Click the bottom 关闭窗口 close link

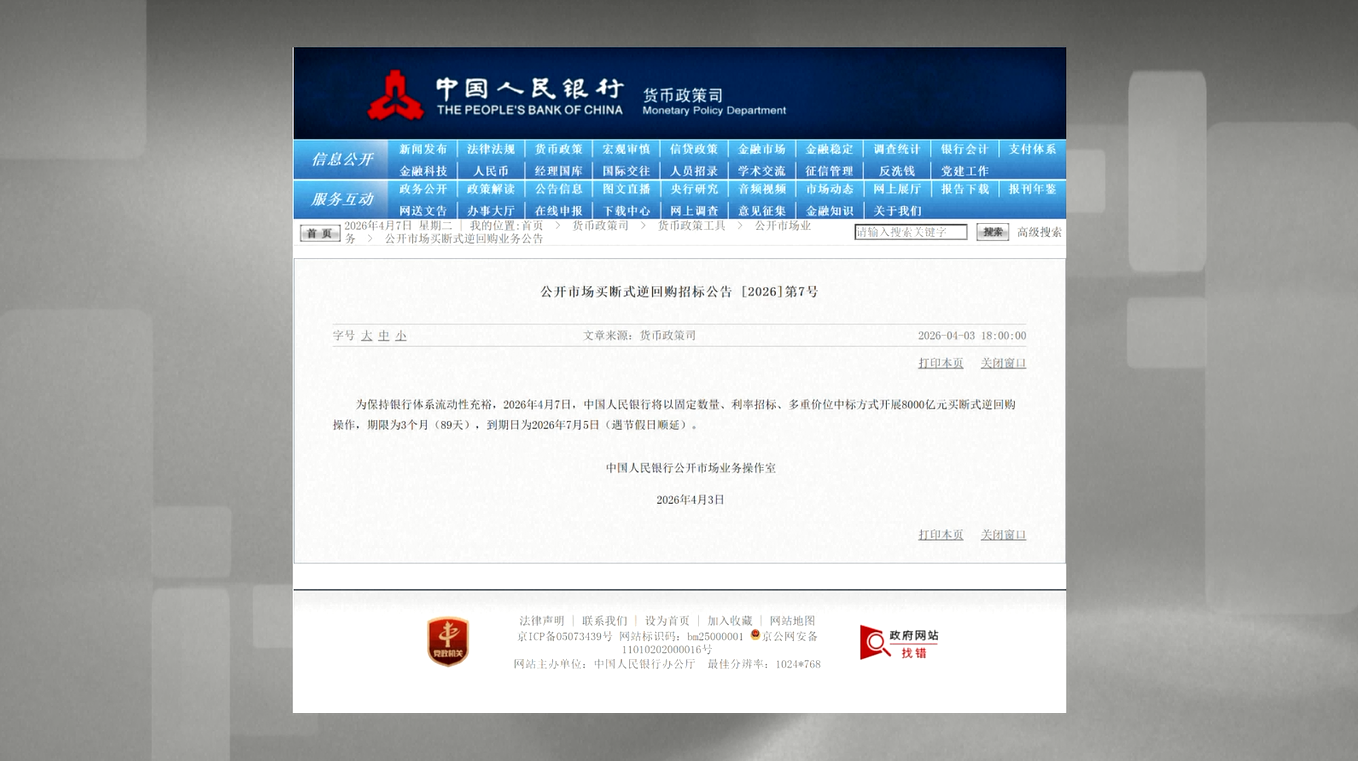click(x=1003, y=535)
